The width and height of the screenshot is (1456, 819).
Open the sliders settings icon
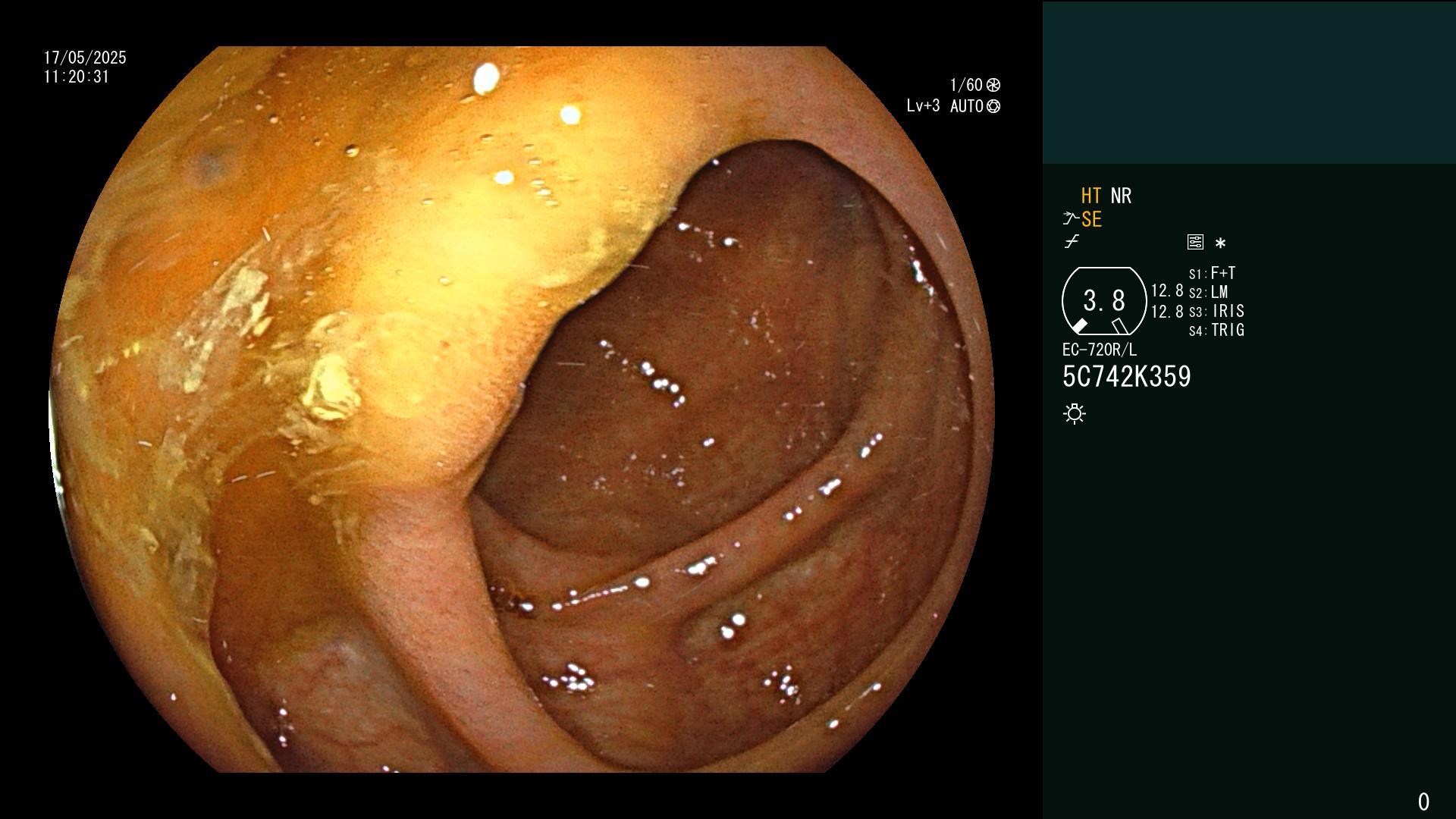pyautogui.click(x=1195, y=242)
